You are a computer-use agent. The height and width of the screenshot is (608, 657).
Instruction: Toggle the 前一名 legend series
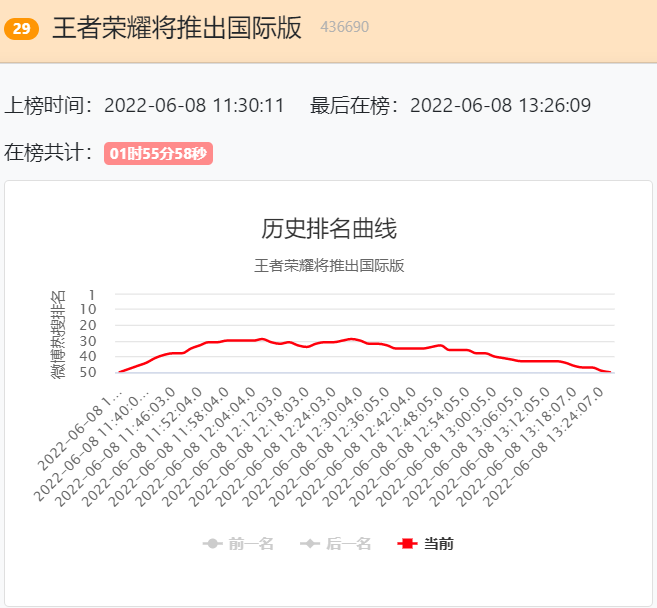pyautogui.click(x=238, y=544)
